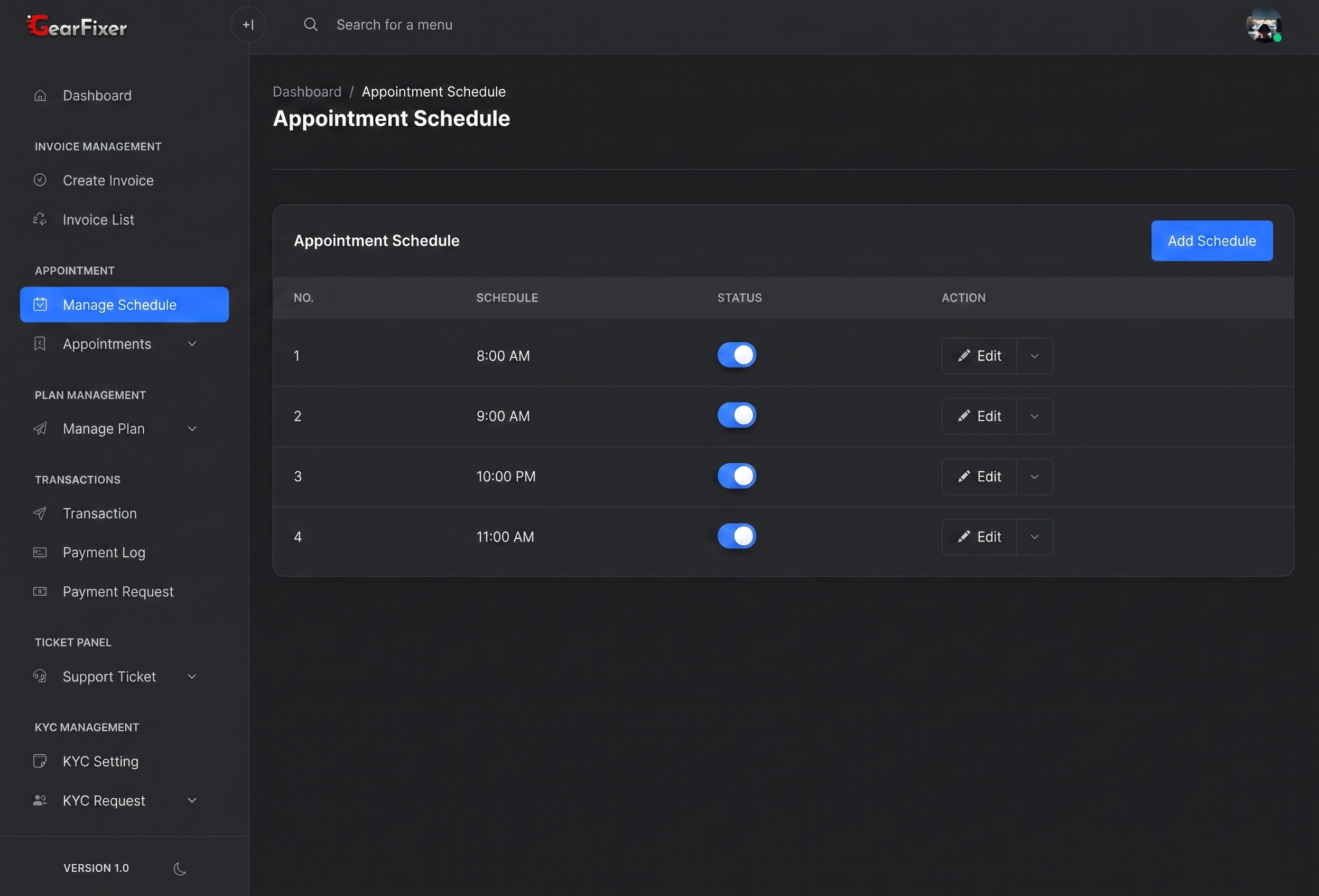Open action dropdown for 8:00 AM row

(x=1034, y=356)
